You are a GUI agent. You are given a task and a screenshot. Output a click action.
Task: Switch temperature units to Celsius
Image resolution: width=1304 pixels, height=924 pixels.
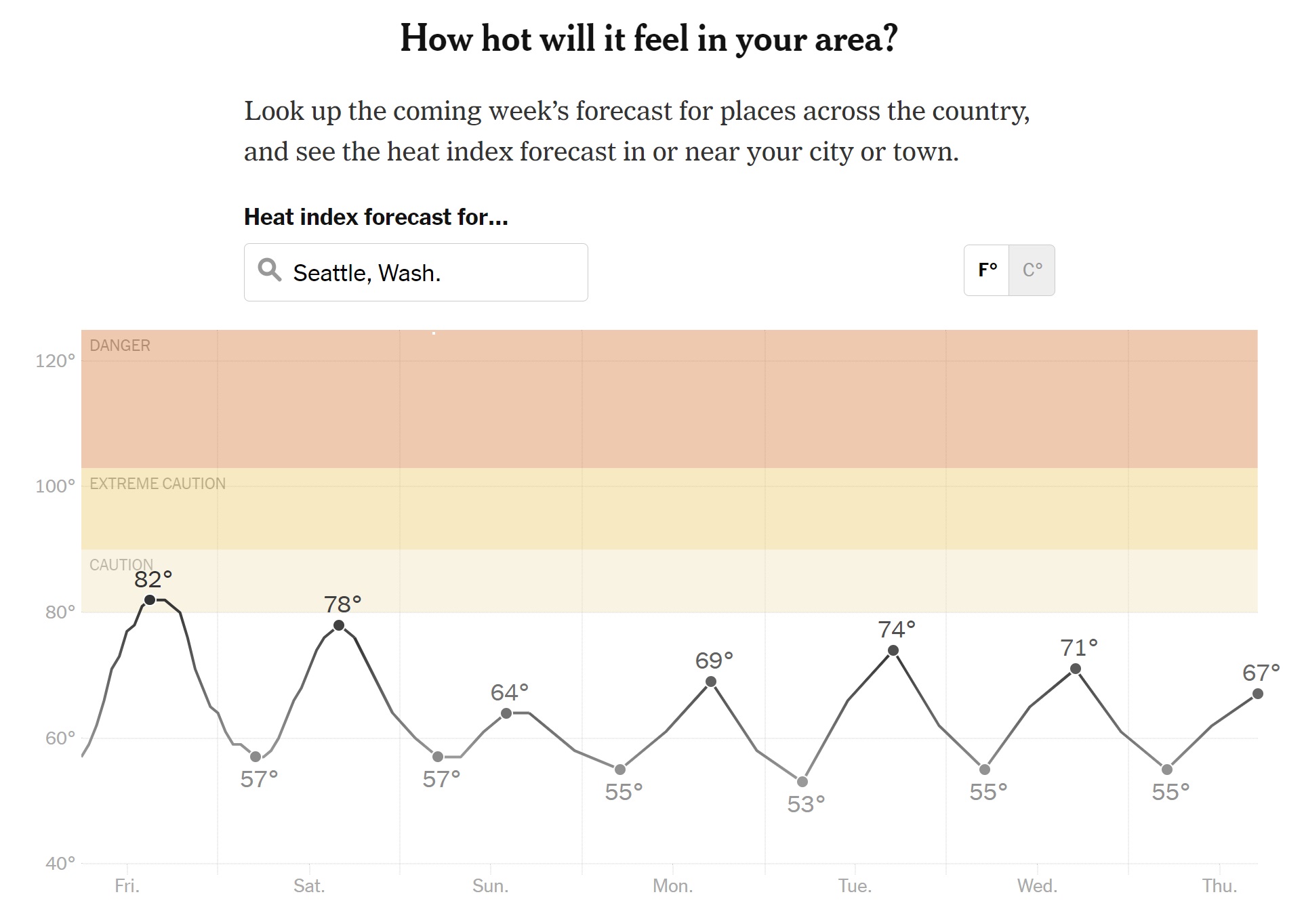(x=1032, y=270)
